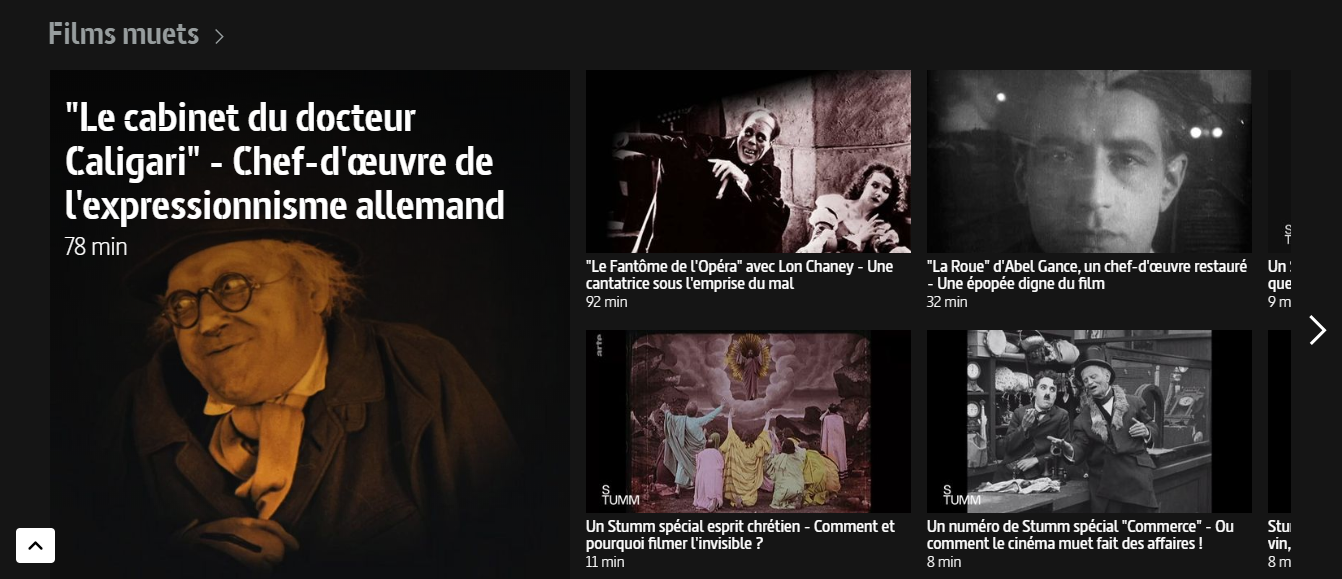This screenshot has height=579, width=1342.
Task: Open the Stumm spécial esprit chrétien title
Action: click(x=740, y=535)
